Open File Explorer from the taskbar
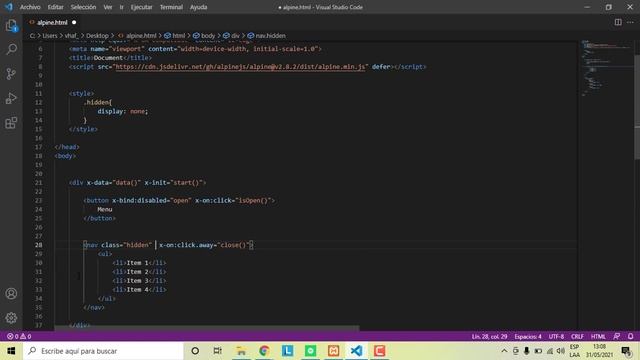The height and width of the screenshot is (360, 640). click(x=241, y=351)
